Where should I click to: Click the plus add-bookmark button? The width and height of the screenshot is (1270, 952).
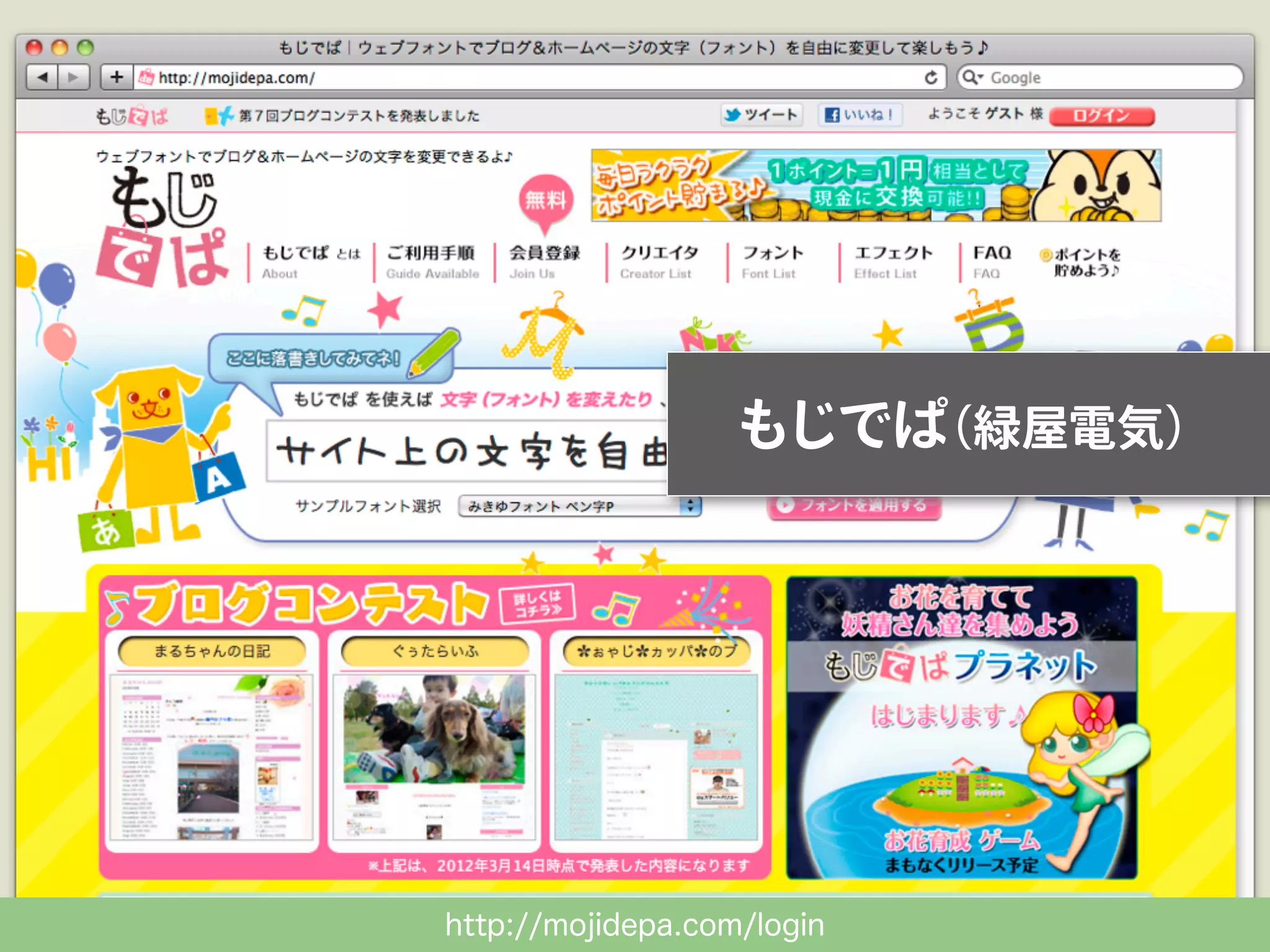point(117,77)
